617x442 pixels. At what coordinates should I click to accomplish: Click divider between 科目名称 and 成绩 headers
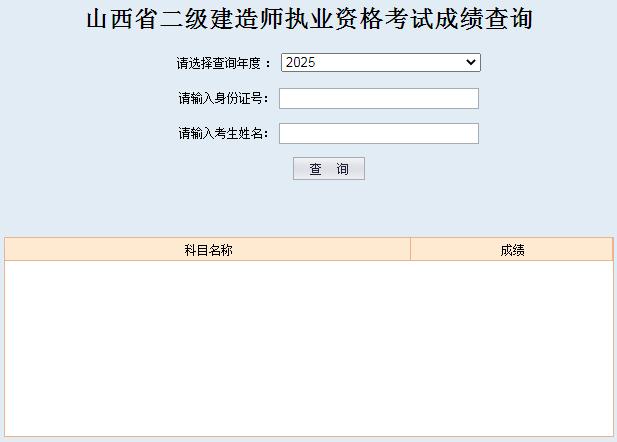coord(410,250)
